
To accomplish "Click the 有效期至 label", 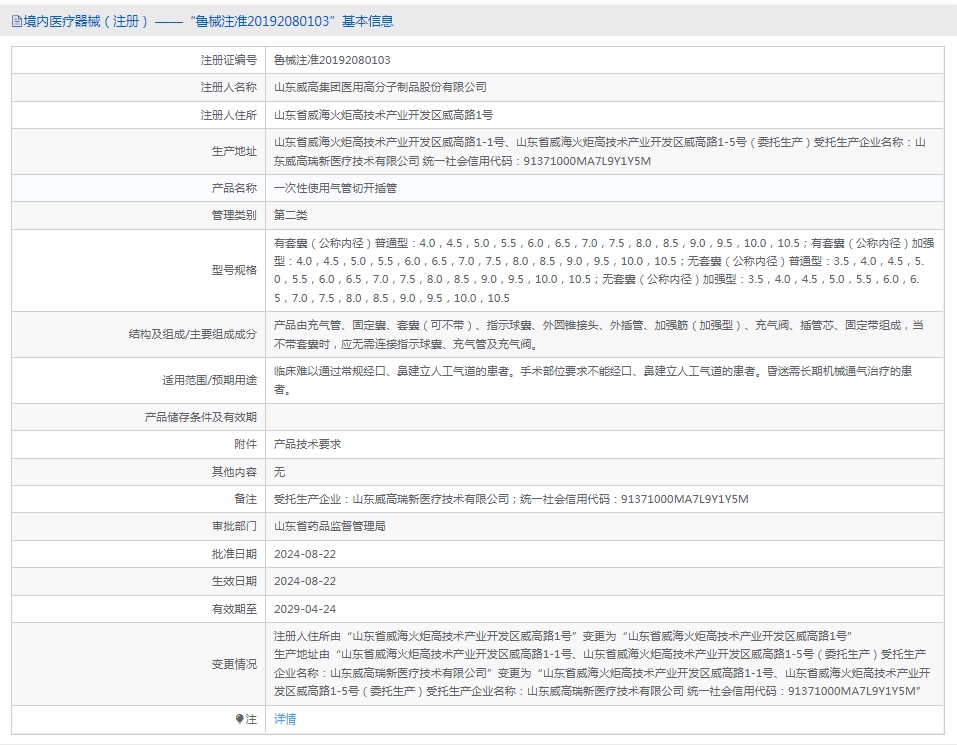I will pos(234,609).
